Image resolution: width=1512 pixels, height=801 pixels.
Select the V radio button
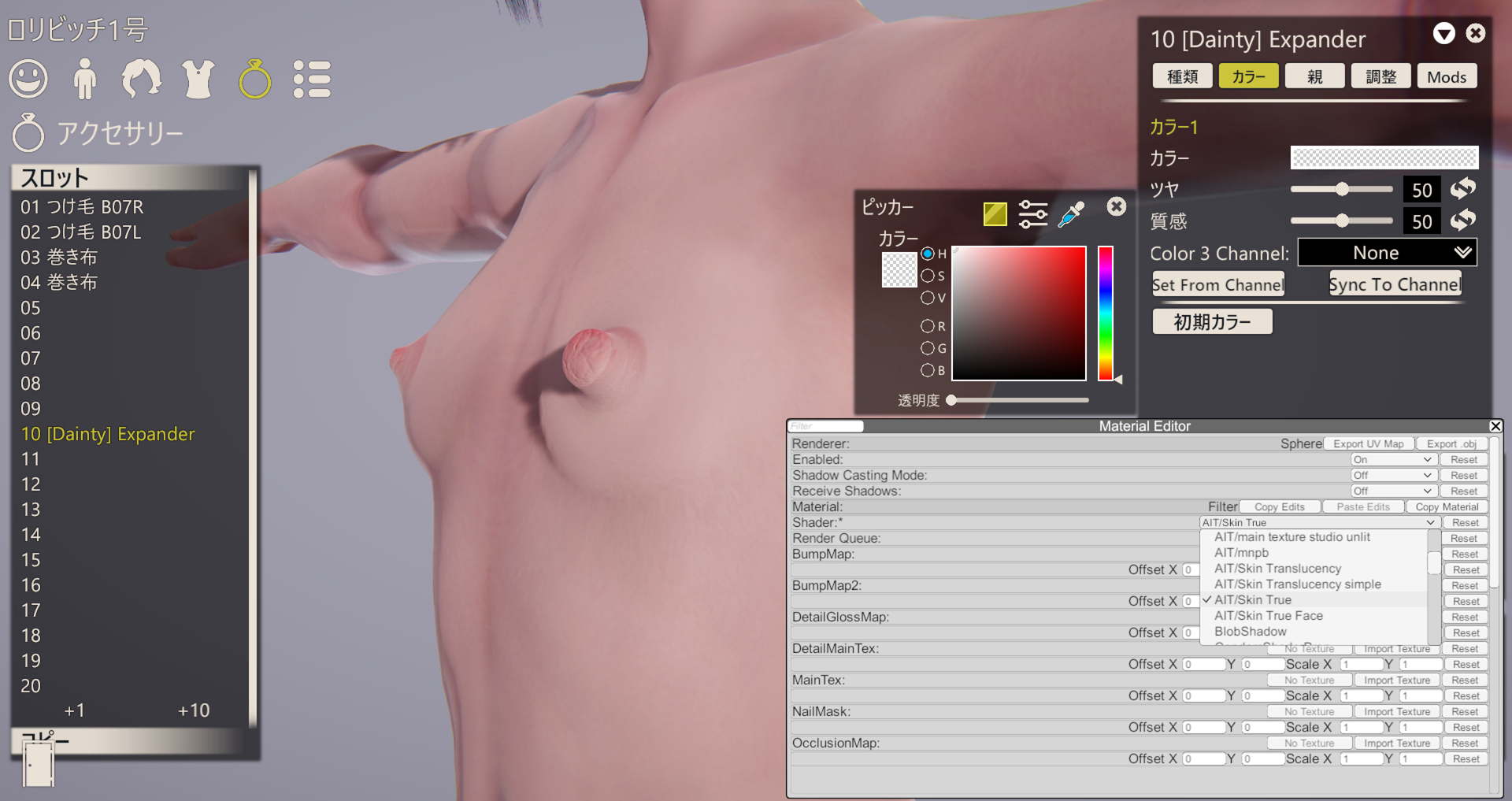click(928, 298)
